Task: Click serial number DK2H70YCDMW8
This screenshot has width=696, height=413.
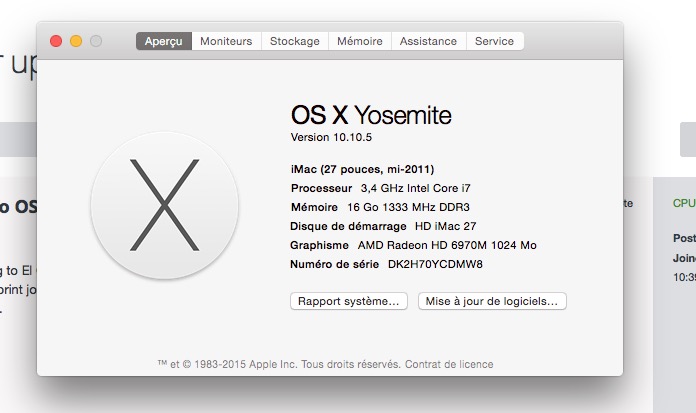Action: pos(435,264)
